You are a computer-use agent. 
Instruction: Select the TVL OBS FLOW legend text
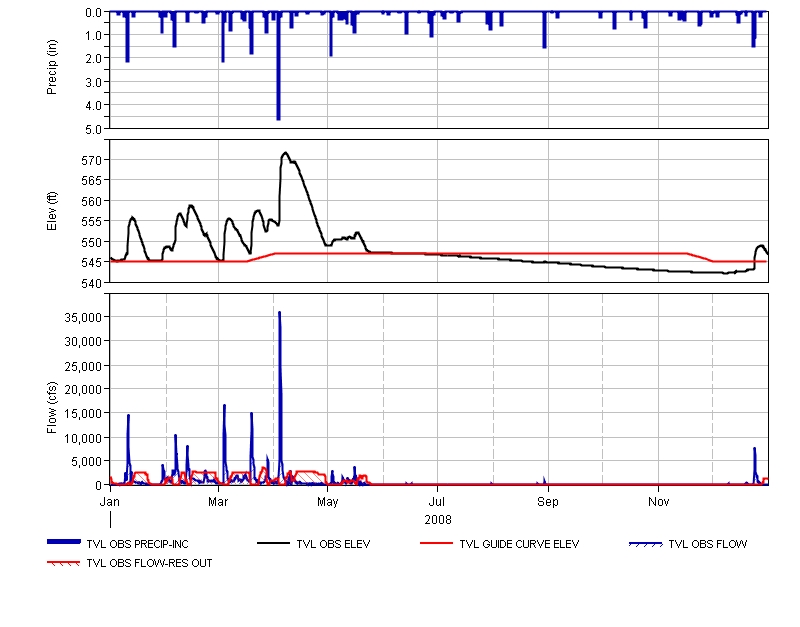click(x=707, y=545)
